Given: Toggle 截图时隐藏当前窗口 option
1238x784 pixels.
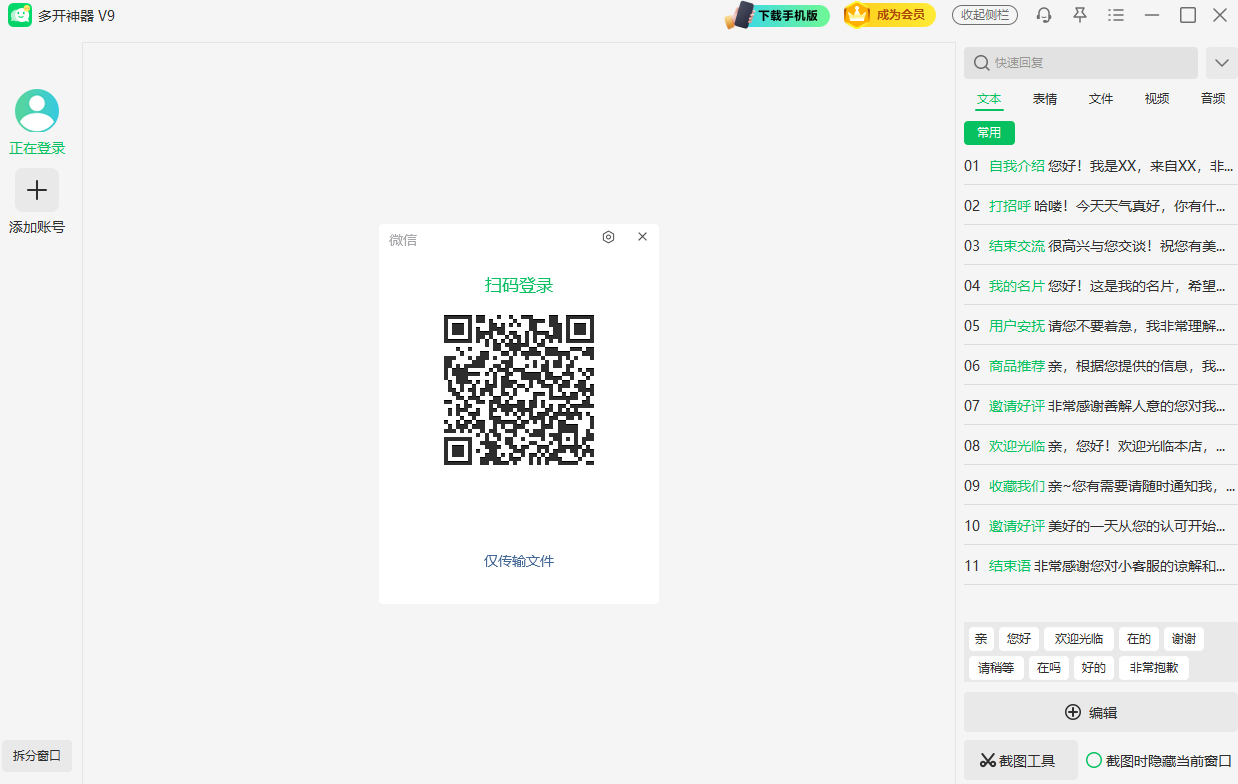Looking at the screenshot, I should [1094, 761].
